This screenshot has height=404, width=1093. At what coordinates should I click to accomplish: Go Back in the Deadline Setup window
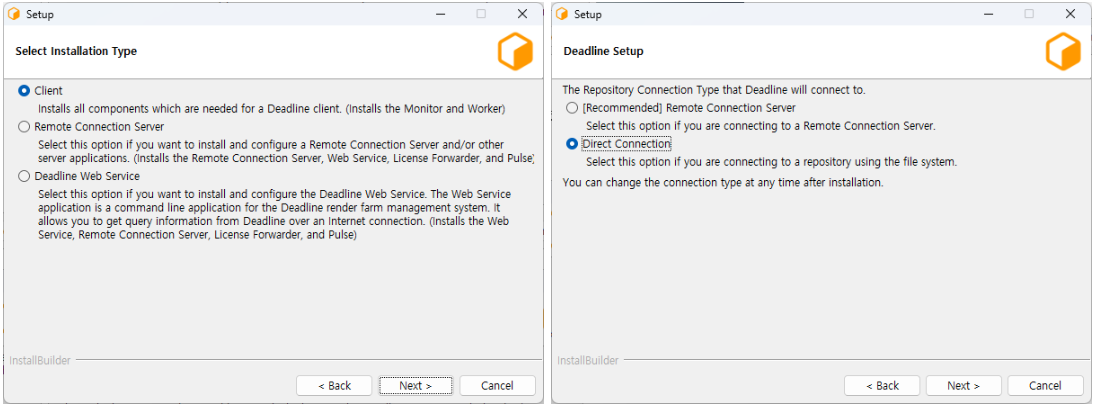click(x=882, y=385)
